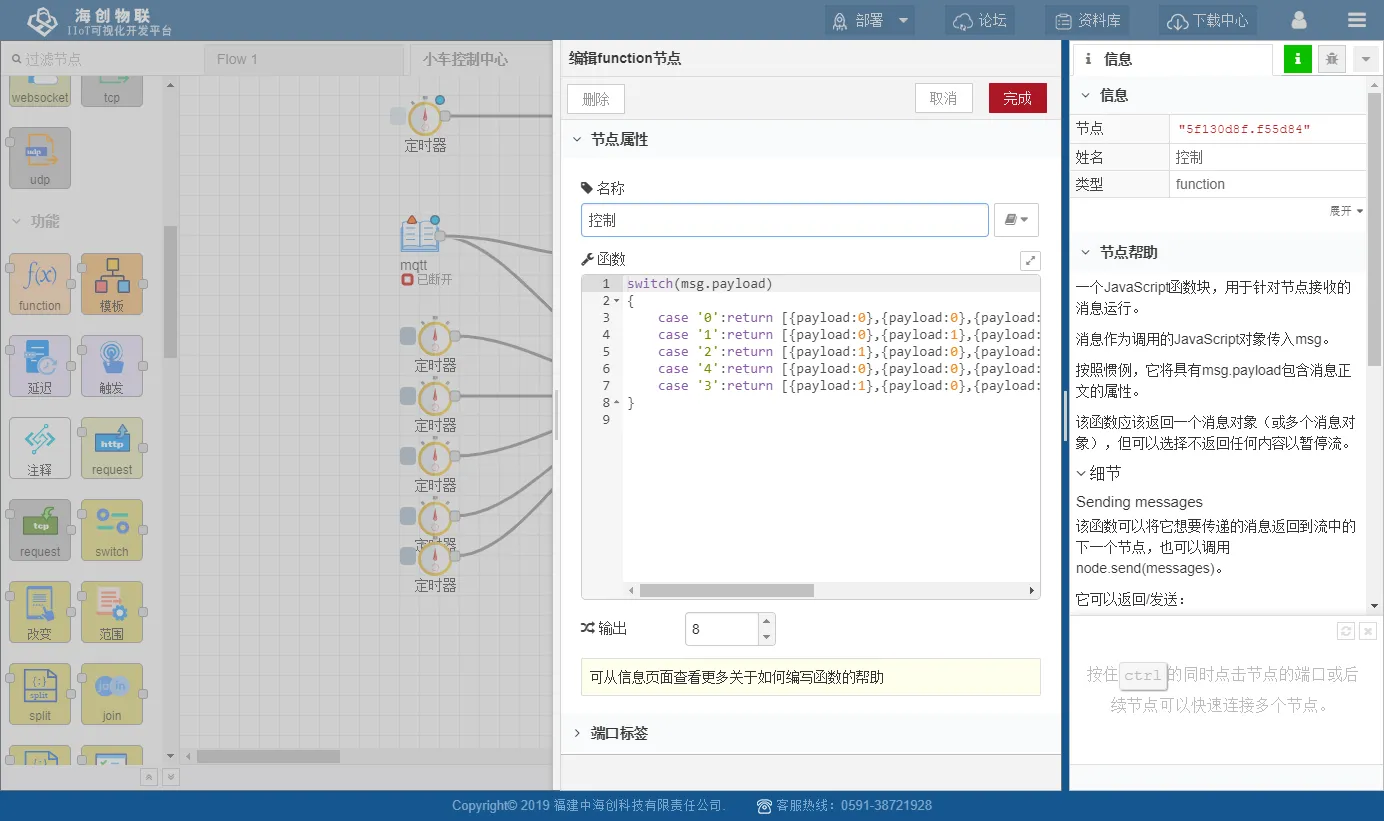Select the join palette node
The image size is (1384, 821).
click(x=112, y=694)
